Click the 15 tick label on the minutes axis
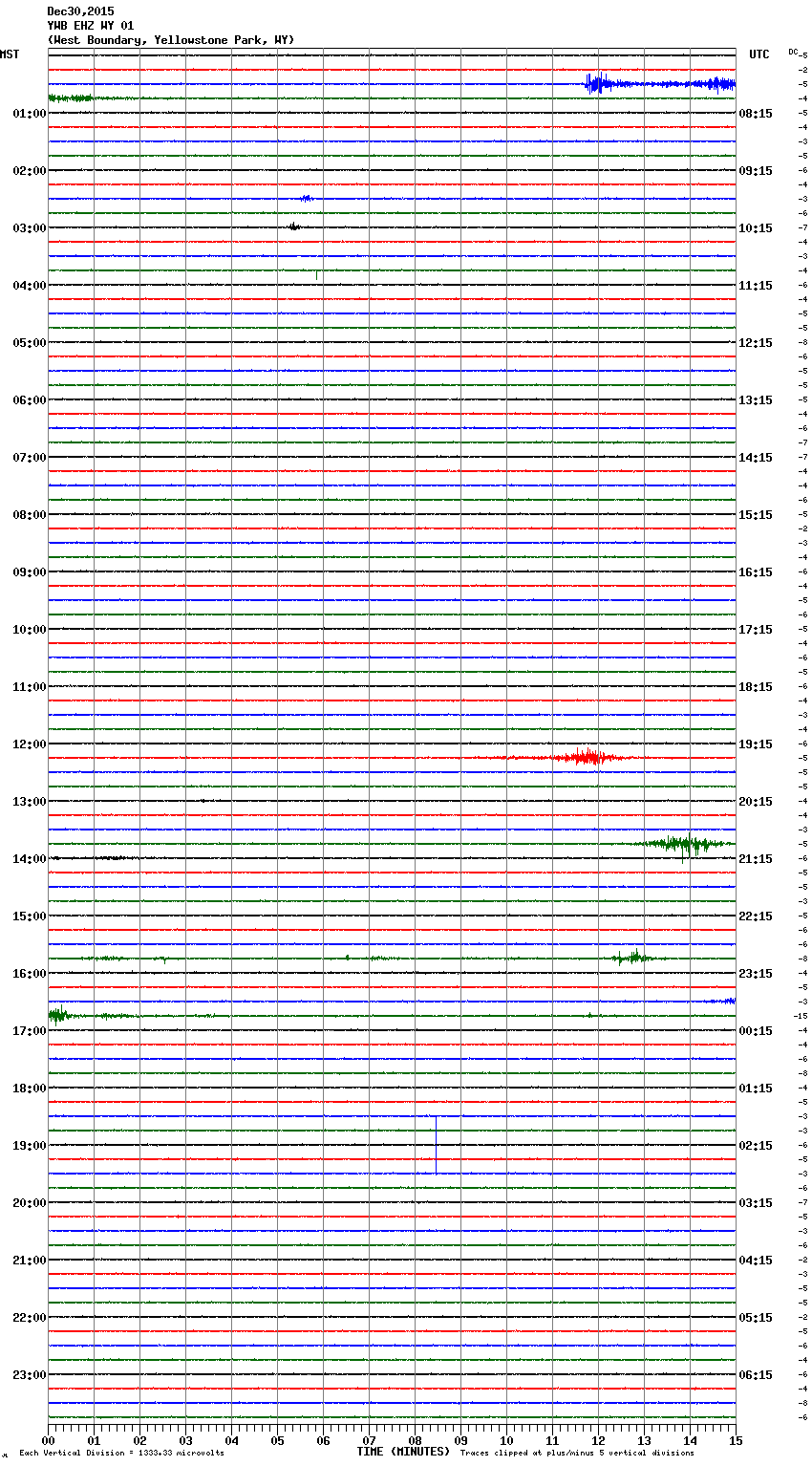This screenshot has height=1466, width=812. click(x=736, y=1440)
